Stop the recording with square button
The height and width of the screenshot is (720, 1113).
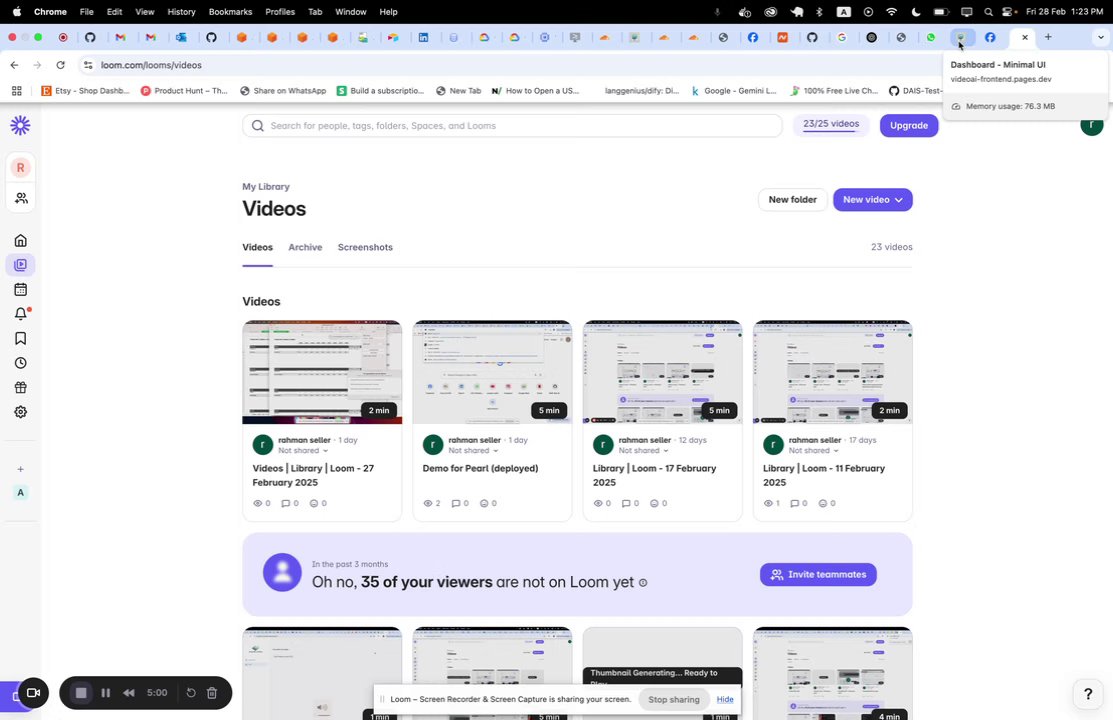click(81, 693)
